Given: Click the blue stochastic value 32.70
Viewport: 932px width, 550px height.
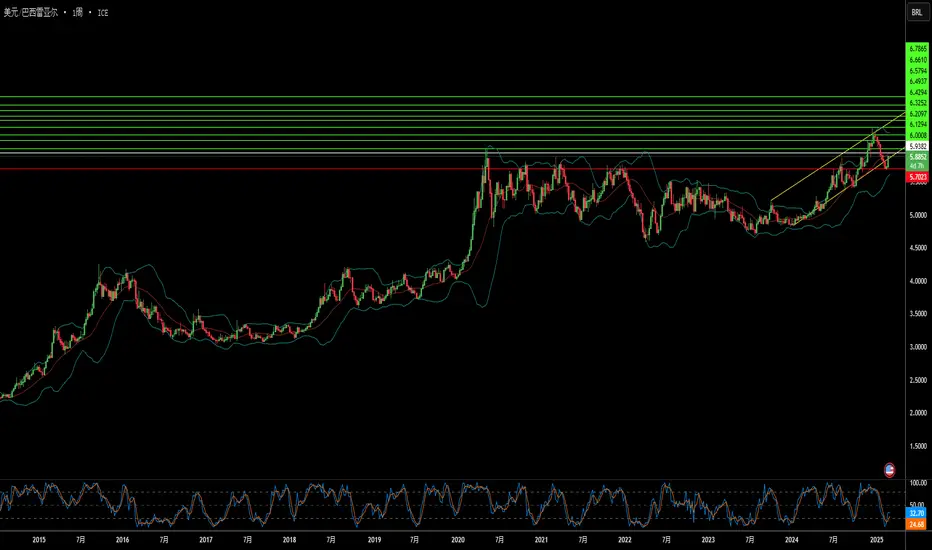Looking at the screenshot, I should tap(917, 513).
